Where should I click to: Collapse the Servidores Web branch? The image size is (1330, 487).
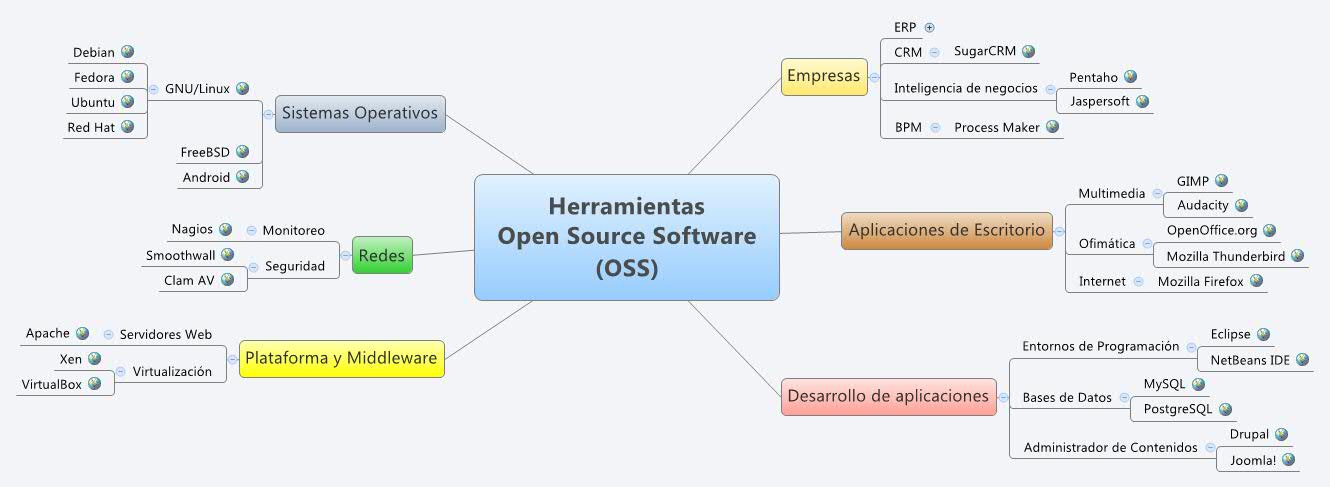(108, 334)
